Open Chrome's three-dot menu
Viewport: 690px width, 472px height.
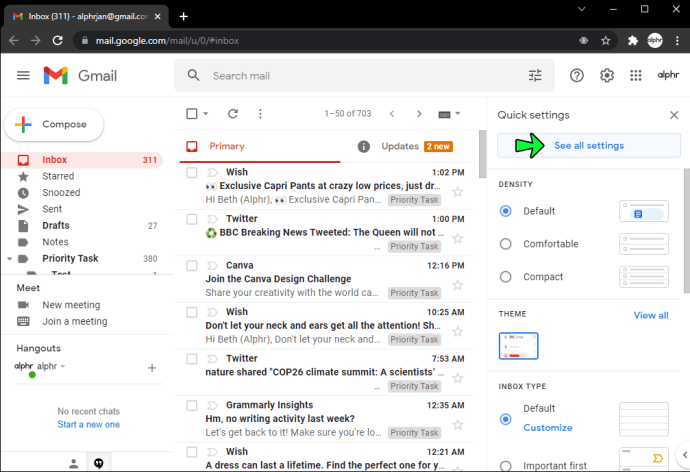point(677,41)
